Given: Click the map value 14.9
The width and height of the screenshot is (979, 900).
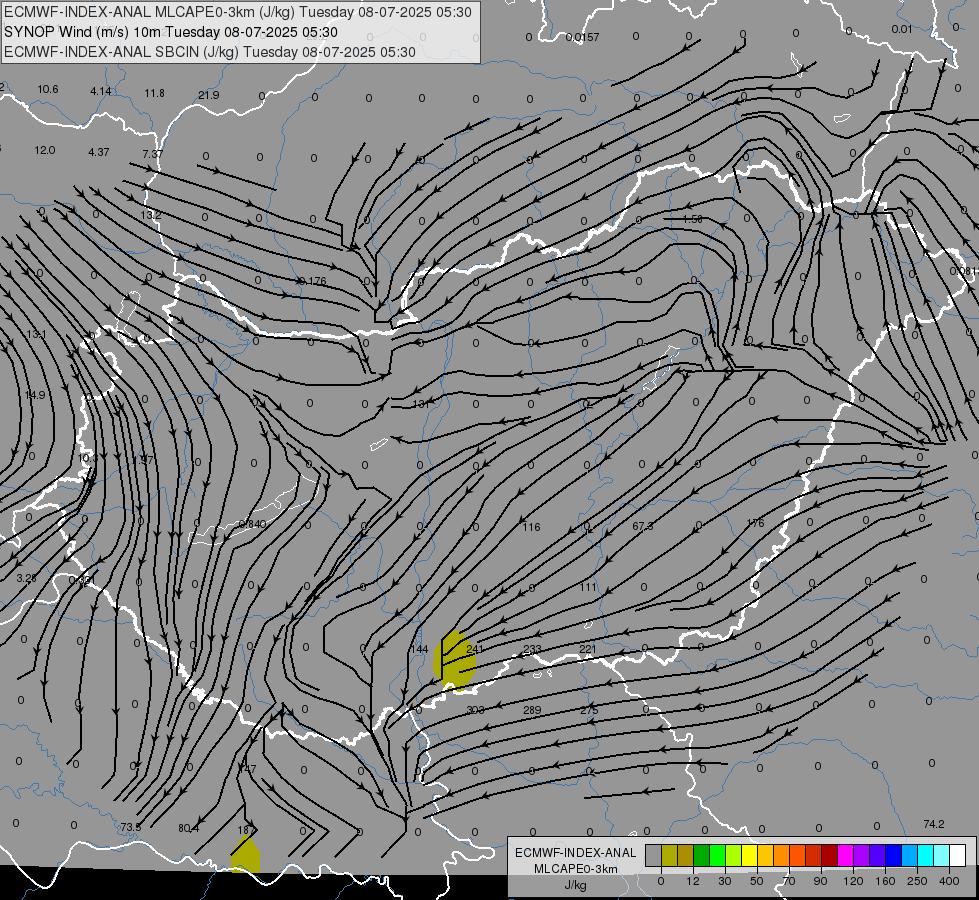Looking at the screenshot, I should coord(35,395).
